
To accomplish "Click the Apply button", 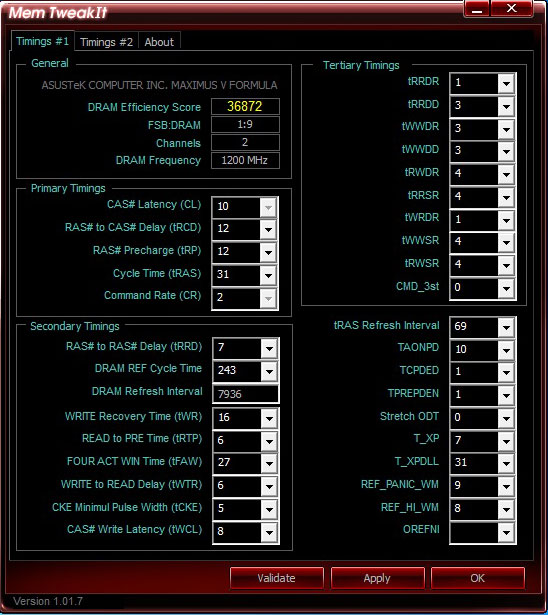I will click(377, 578).
